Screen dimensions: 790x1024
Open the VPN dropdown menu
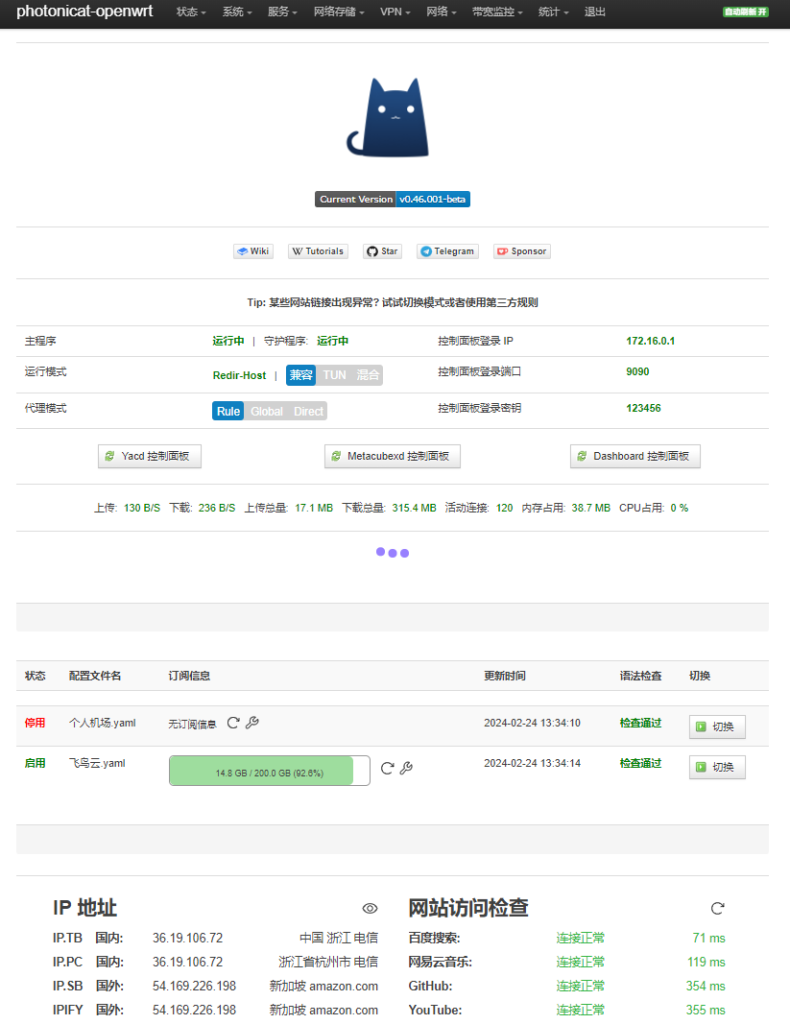395,12
